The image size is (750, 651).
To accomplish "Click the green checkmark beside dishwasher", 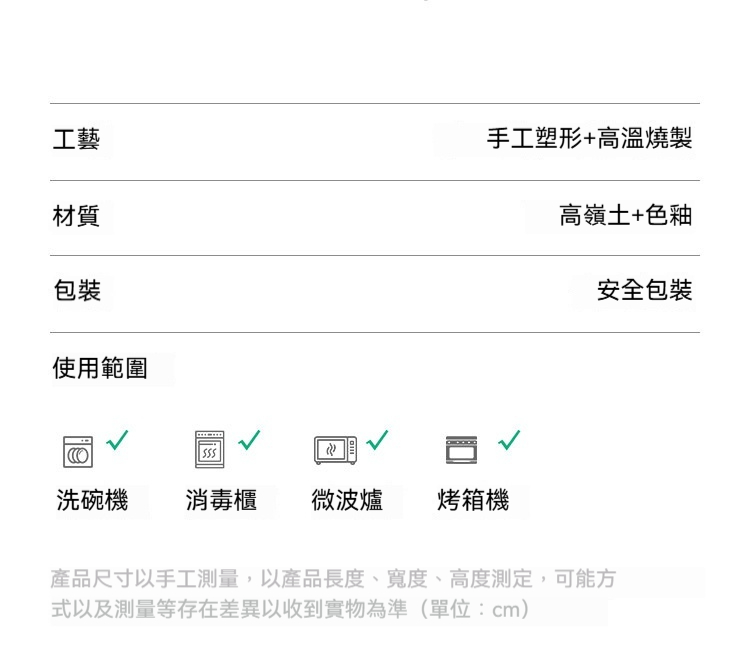I will pos(117,439).
